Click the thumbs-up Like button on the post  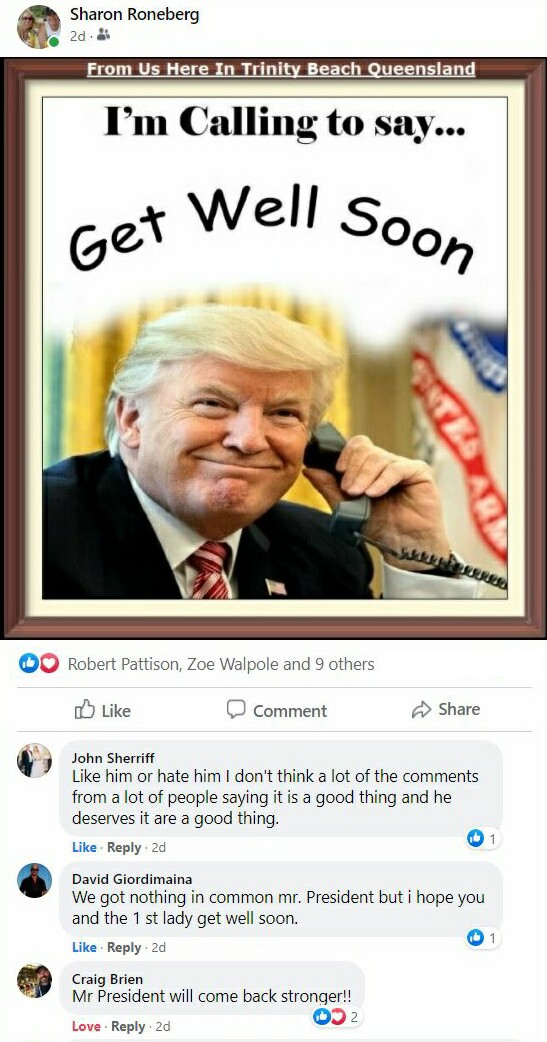(102, 710)
